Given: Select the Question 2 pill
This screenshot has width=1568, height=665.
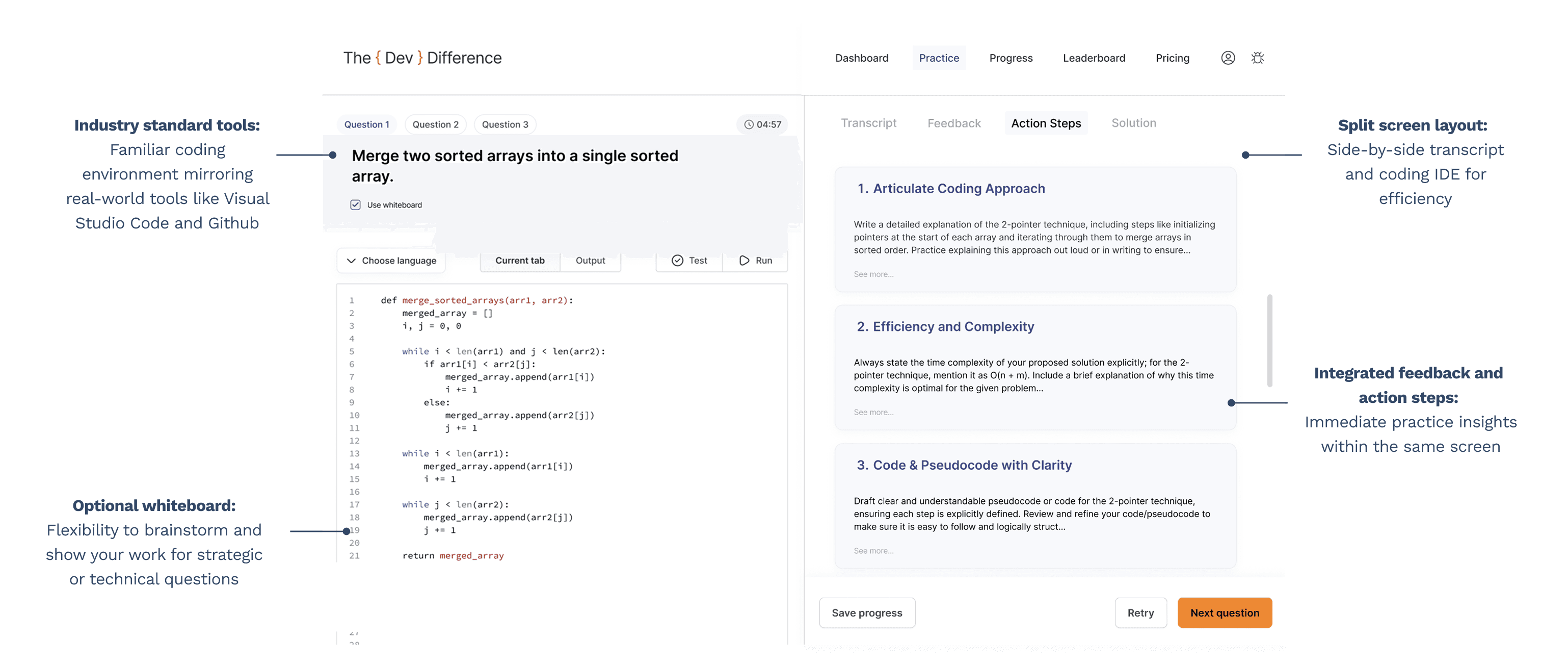Looking at the screenshot, I should pos(435,124).
